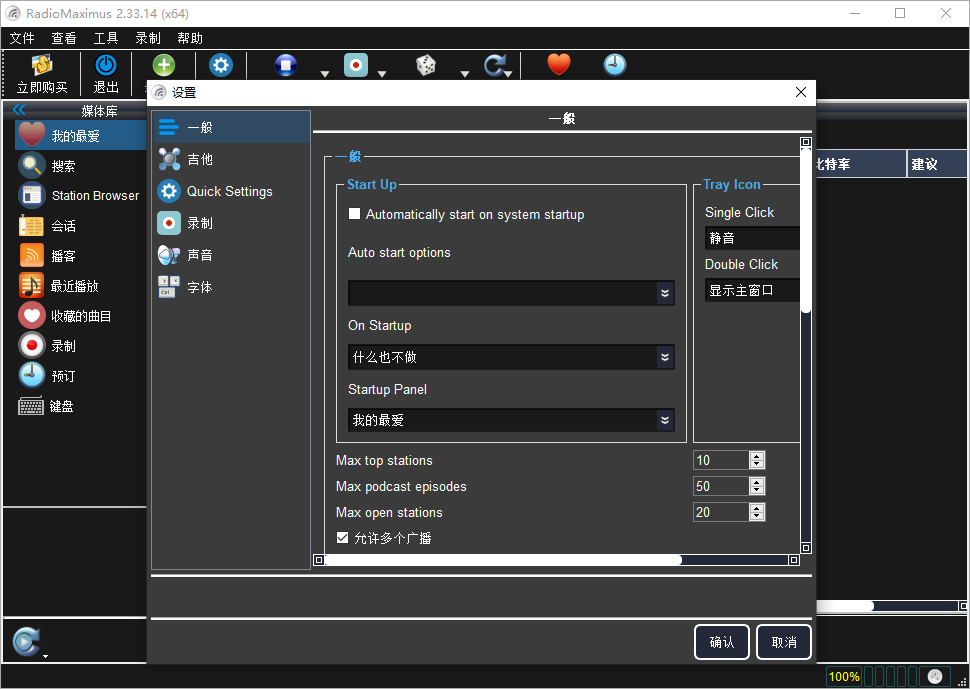Viewport: 970px width, 689px height.
Task: Open the 工具 menu
Action: pyautogui.click(x=106, y=38)
